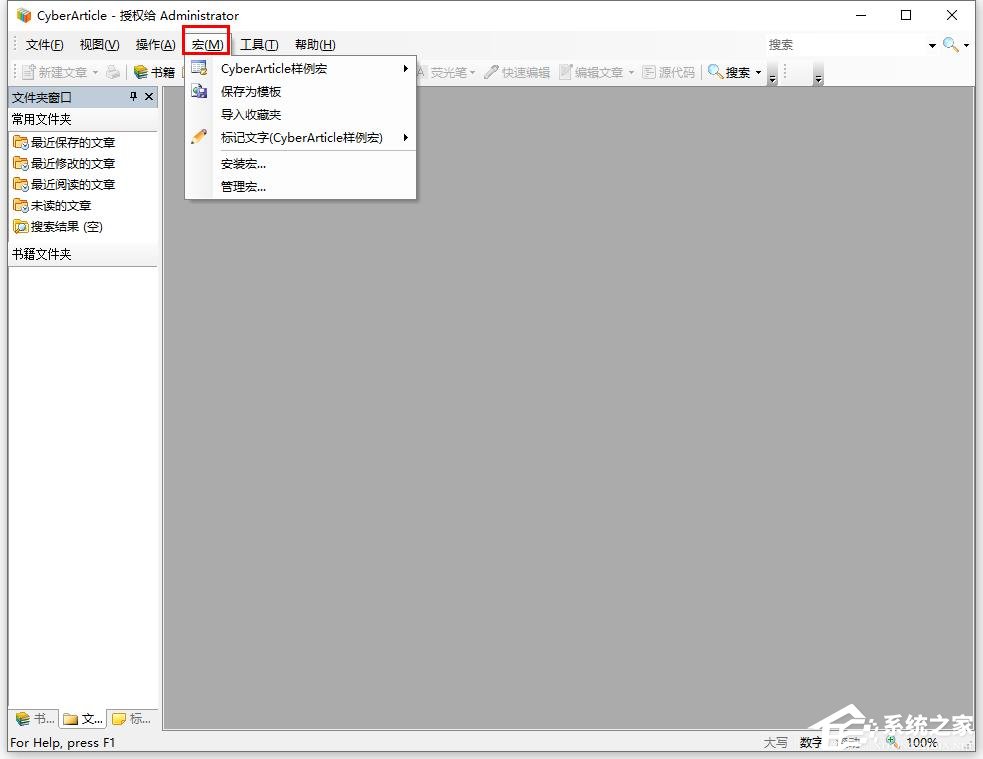Click the 常用文件夹 section header
The height and width of the screenshot is (759, 983).
click(x=83, y=119)
